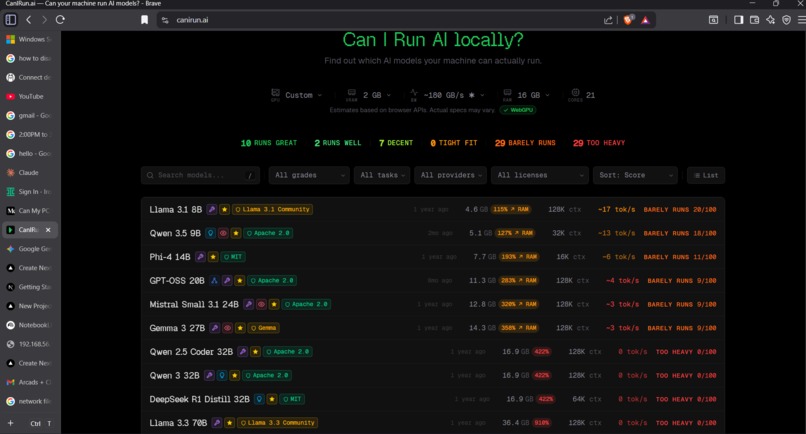Viewport: 806px width, 434px height.
Task: Focus the Search models input field
Action: click(x=200, y=175)
